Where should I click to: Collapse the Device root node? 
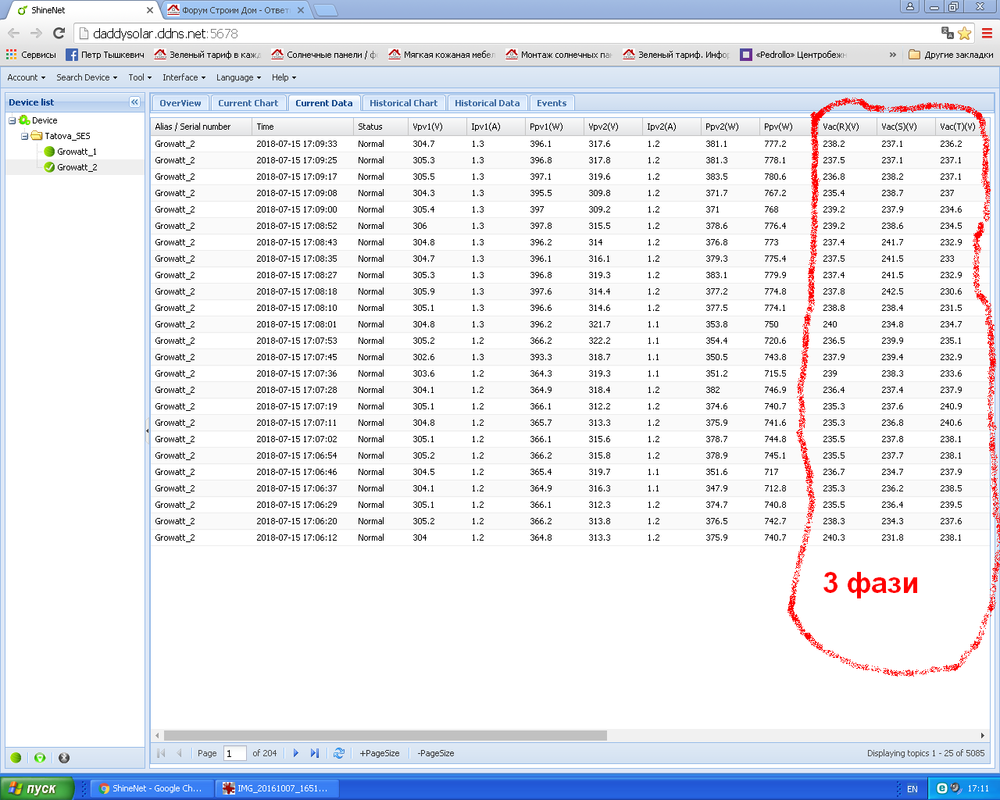pyautogui.click(x=12, y=120)
